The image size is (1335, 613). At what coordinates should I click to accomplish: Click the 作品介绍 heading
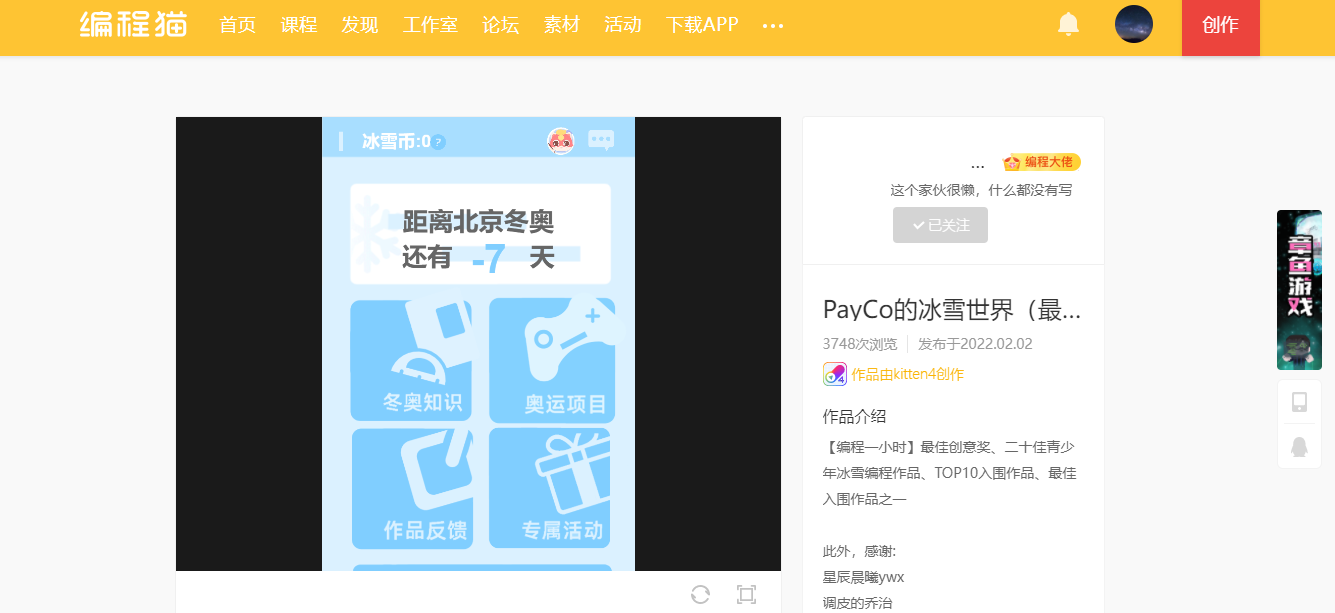(x=855, y=416)
